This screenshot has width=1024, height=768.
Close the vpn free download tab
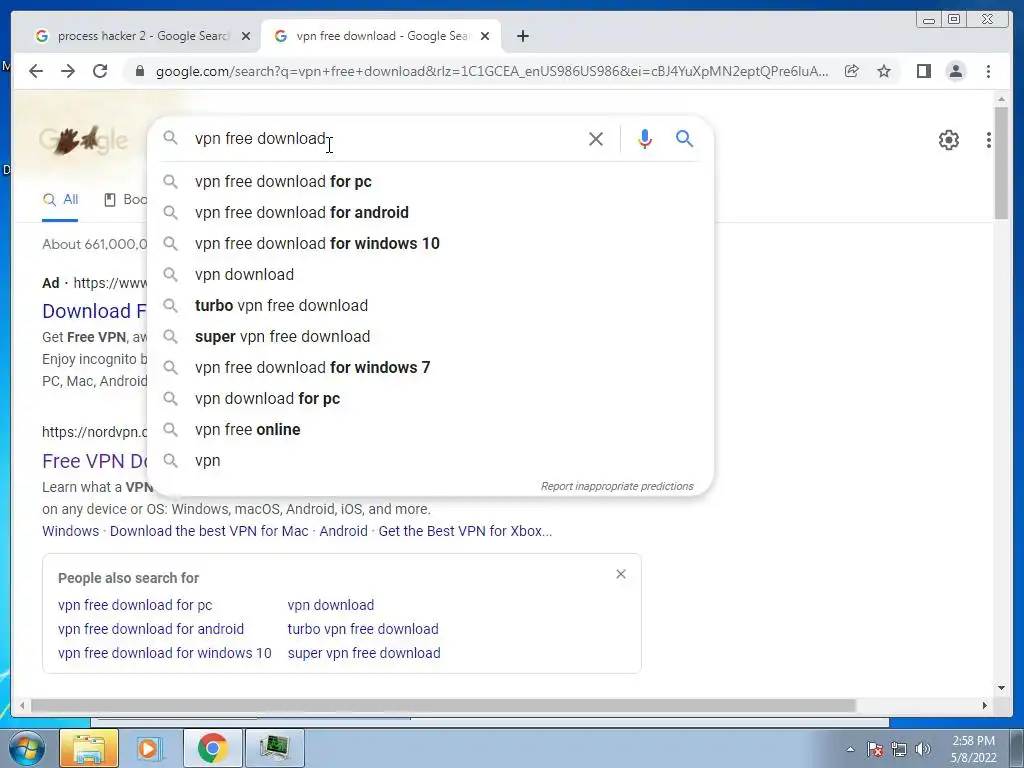(x=485, y=36)
